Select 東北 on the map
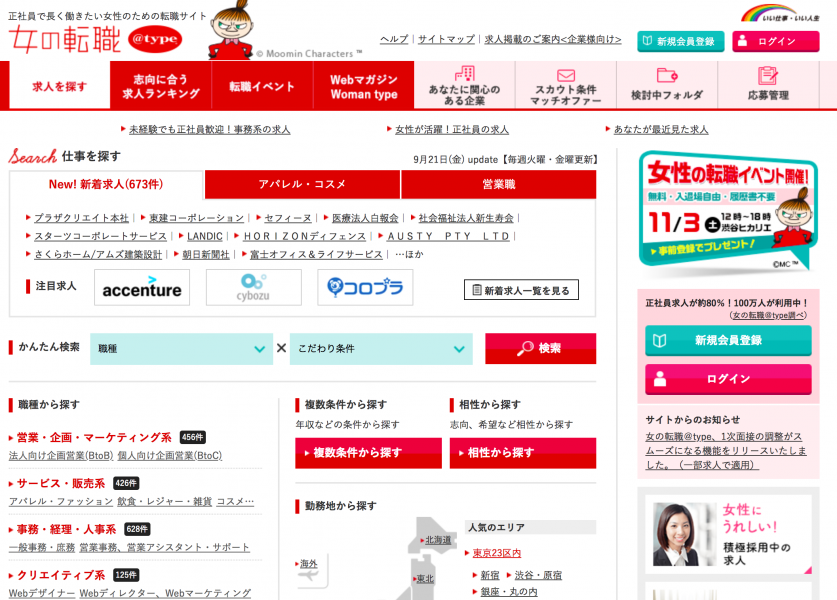 tap(425, 579)
